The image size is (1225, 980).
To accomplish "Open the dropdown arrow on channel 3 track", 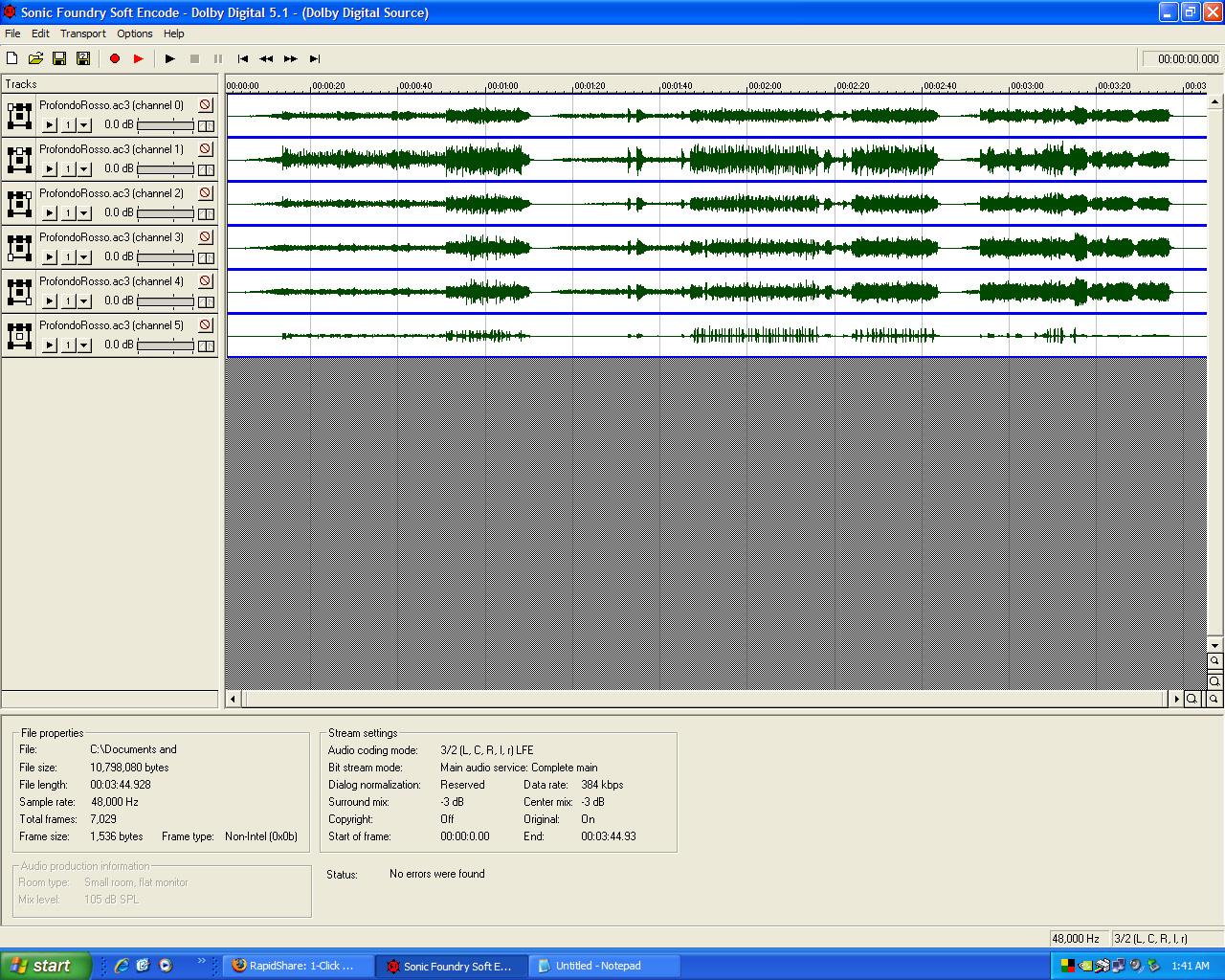I will pos(84,257).
